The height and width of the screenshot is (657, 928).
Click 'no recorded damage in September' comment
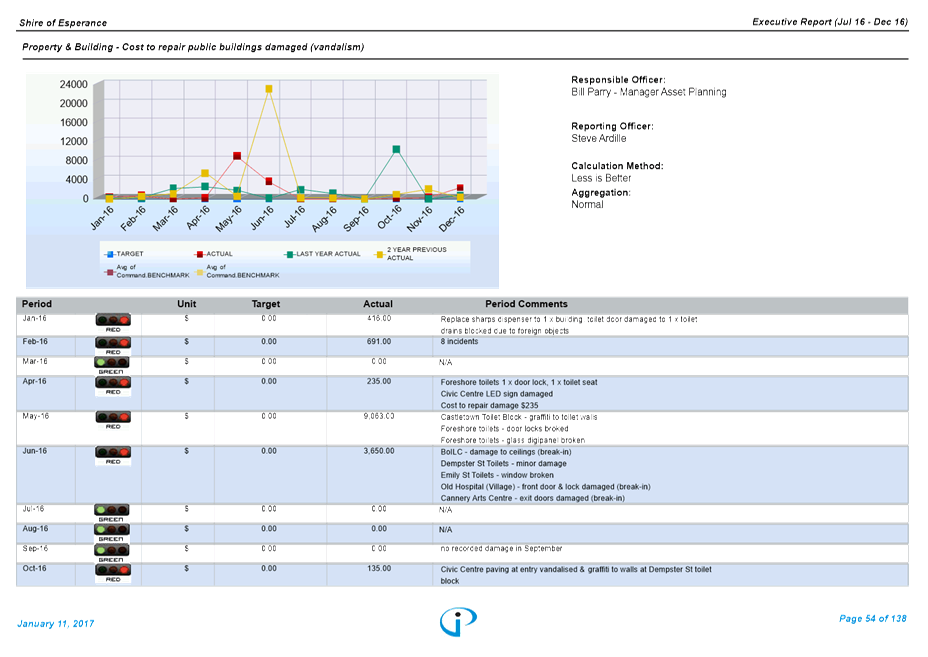(x=501, y=549)
